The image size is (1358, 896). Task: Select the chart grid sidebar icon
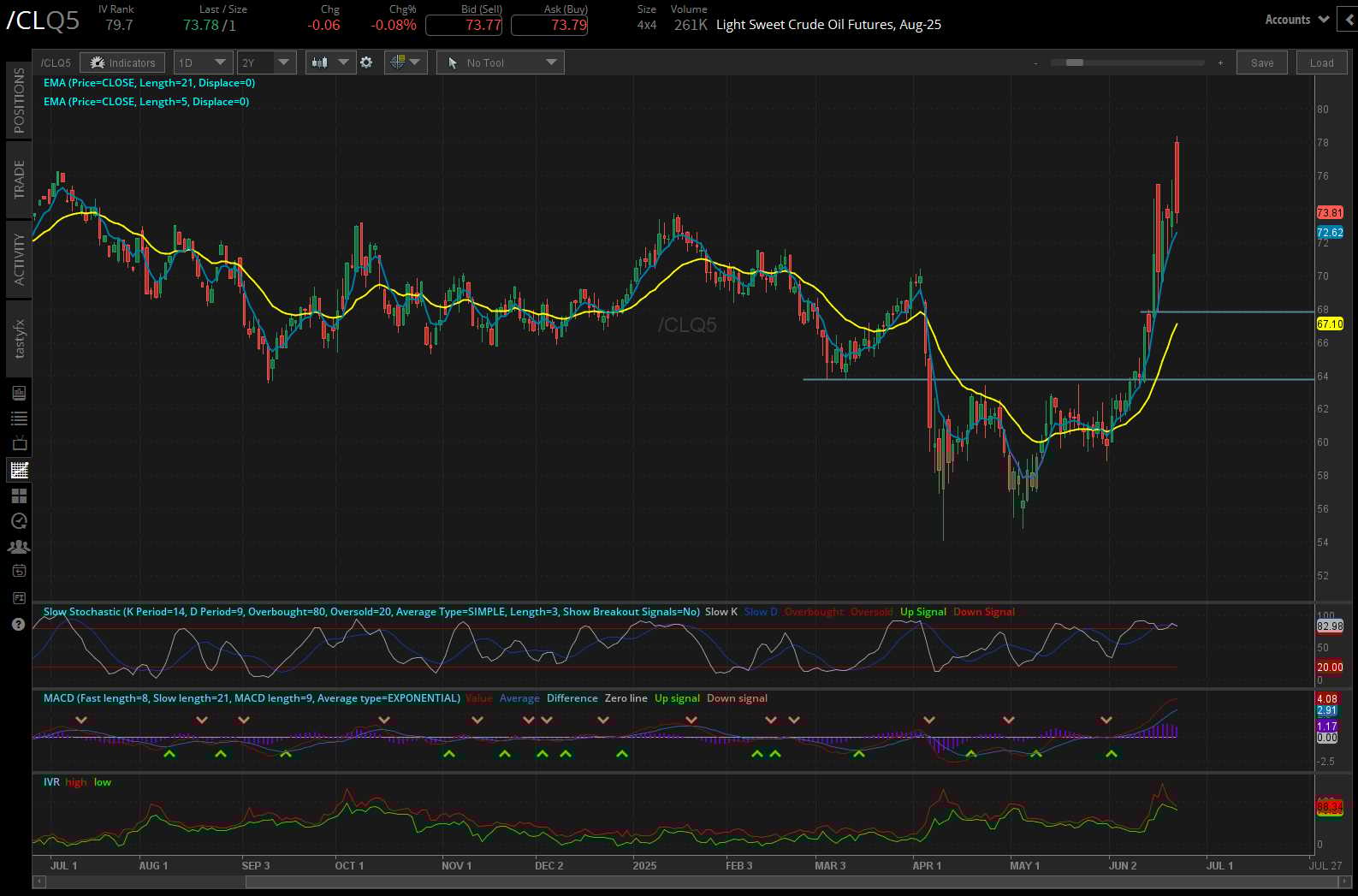(x=19, y=470)
